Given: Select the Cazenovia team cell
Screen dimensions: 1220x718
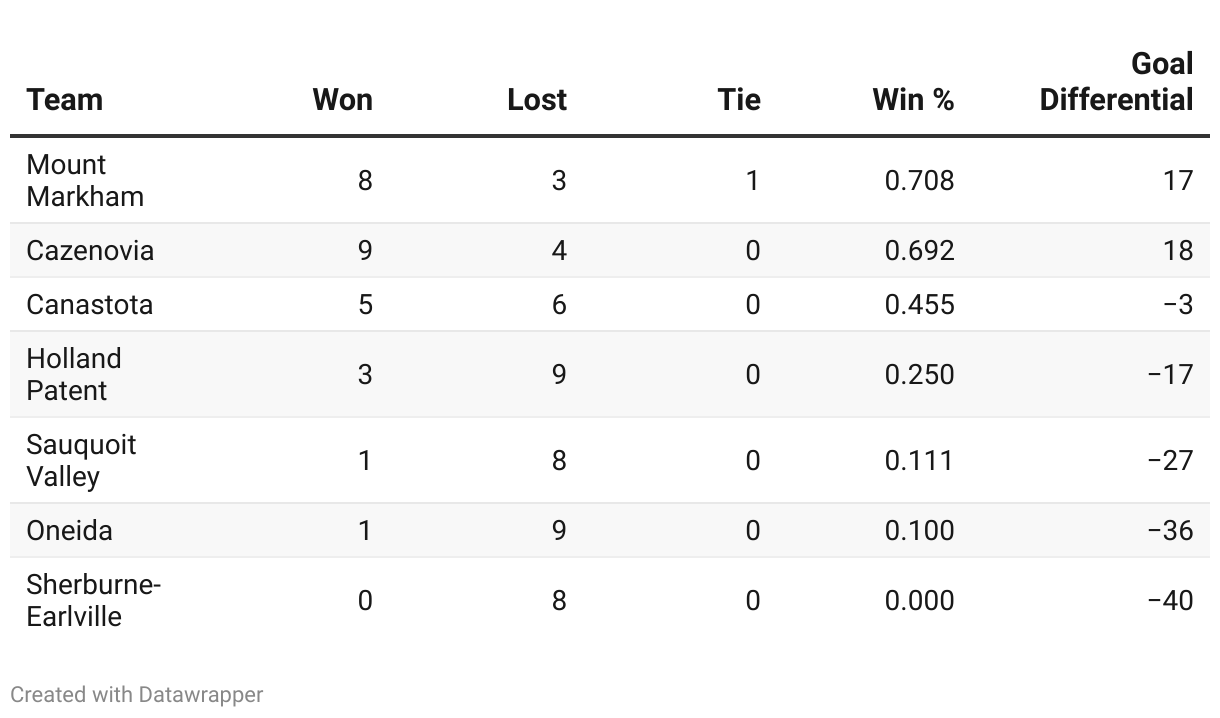Looking at the screenshot, I should pyautogui.click(x=90, y=250).
